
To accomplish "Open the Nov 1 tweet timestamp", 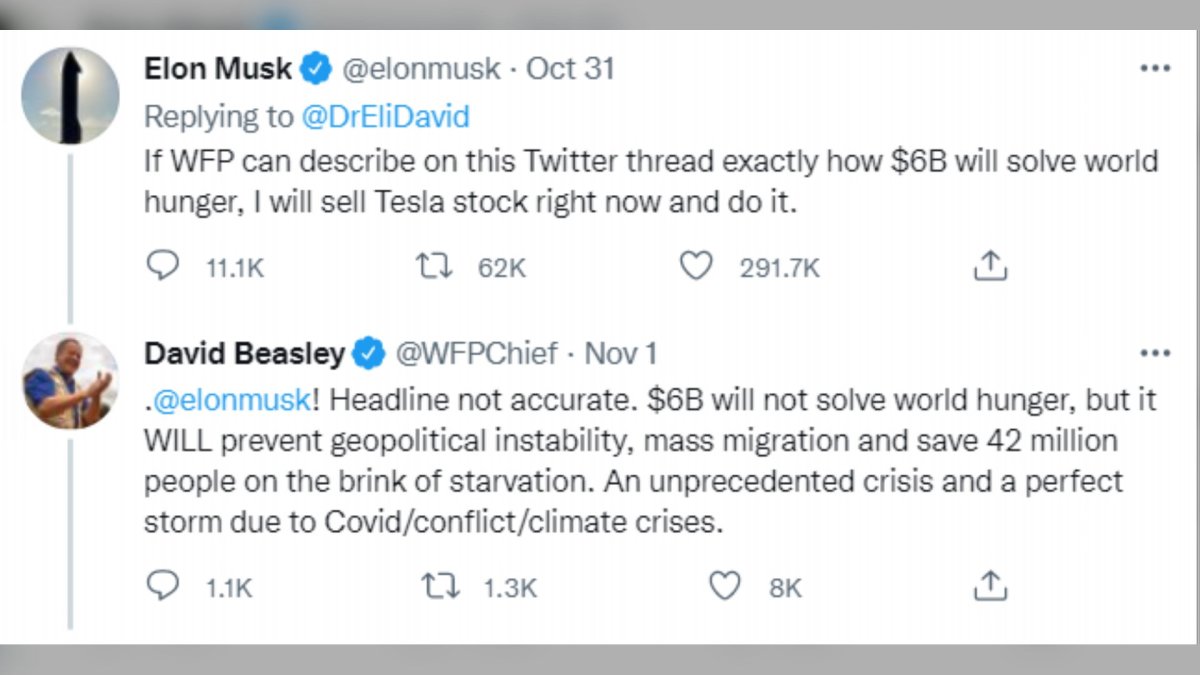I will (x=620, y=353).
